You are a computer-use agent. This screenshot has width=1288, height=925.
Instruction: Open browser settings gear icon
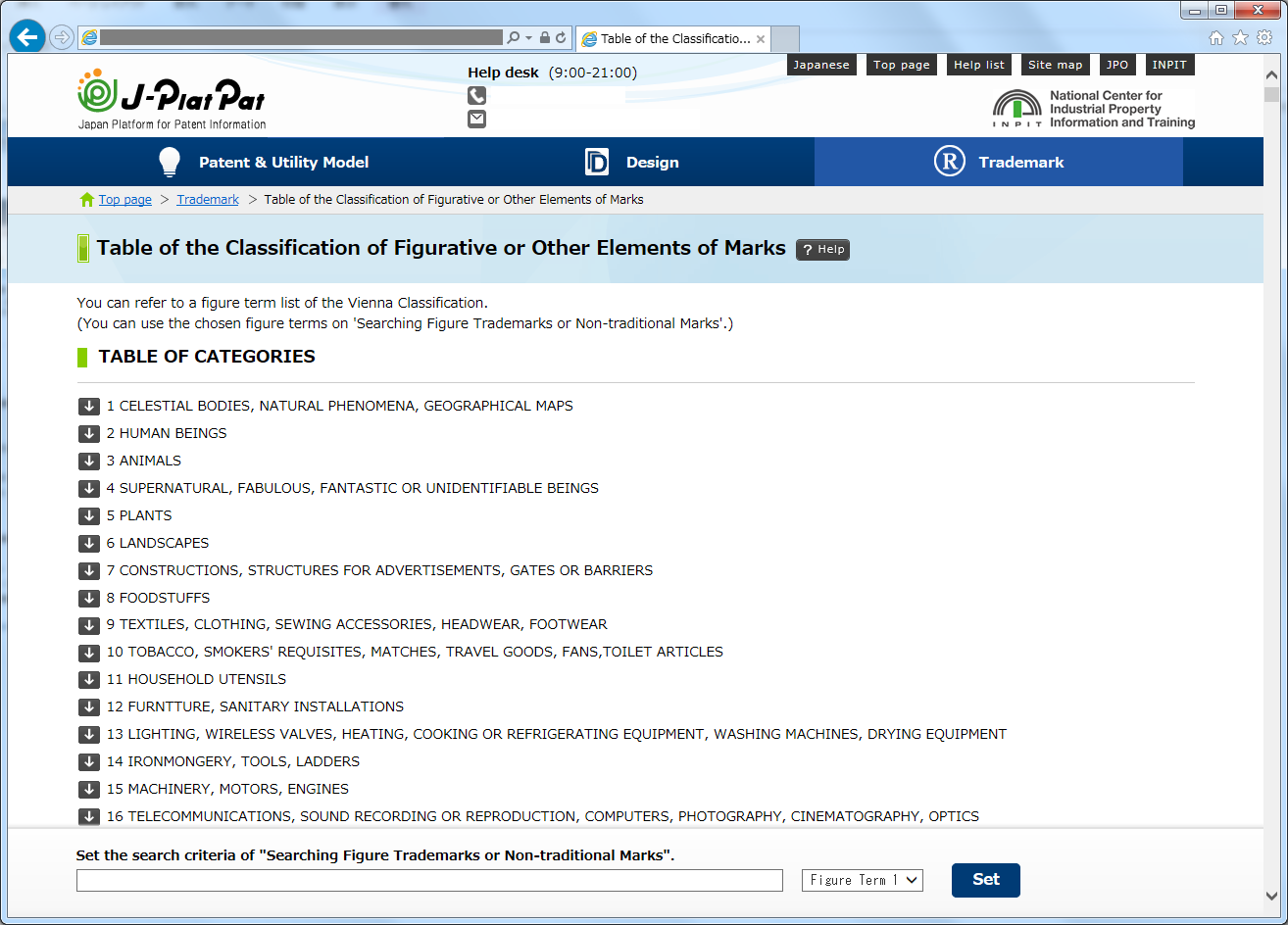(1263, 38)
